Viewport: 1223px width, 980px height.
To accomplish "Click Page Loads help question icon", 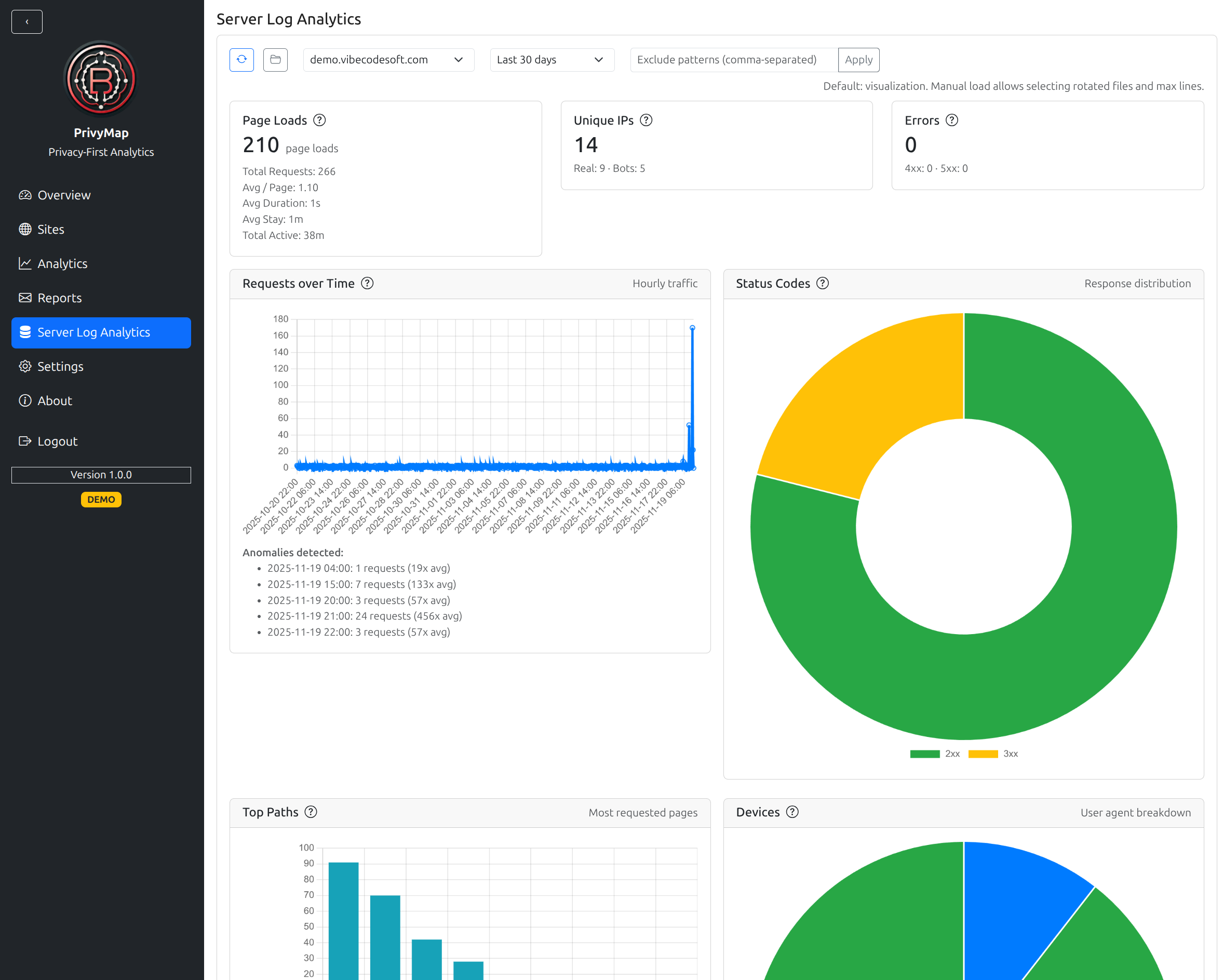I will (319, 120).
